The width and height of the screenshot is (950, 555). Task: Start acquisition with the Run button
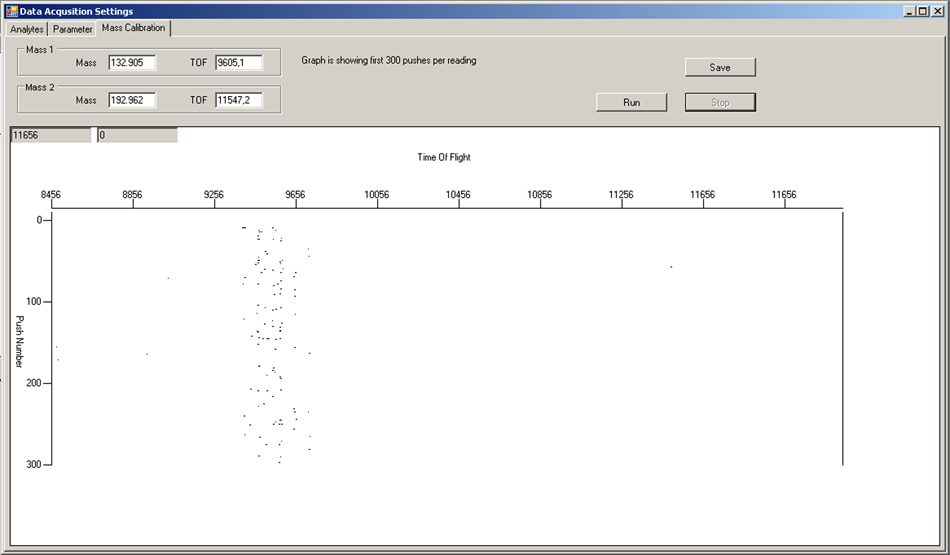(x=631, y=102)
